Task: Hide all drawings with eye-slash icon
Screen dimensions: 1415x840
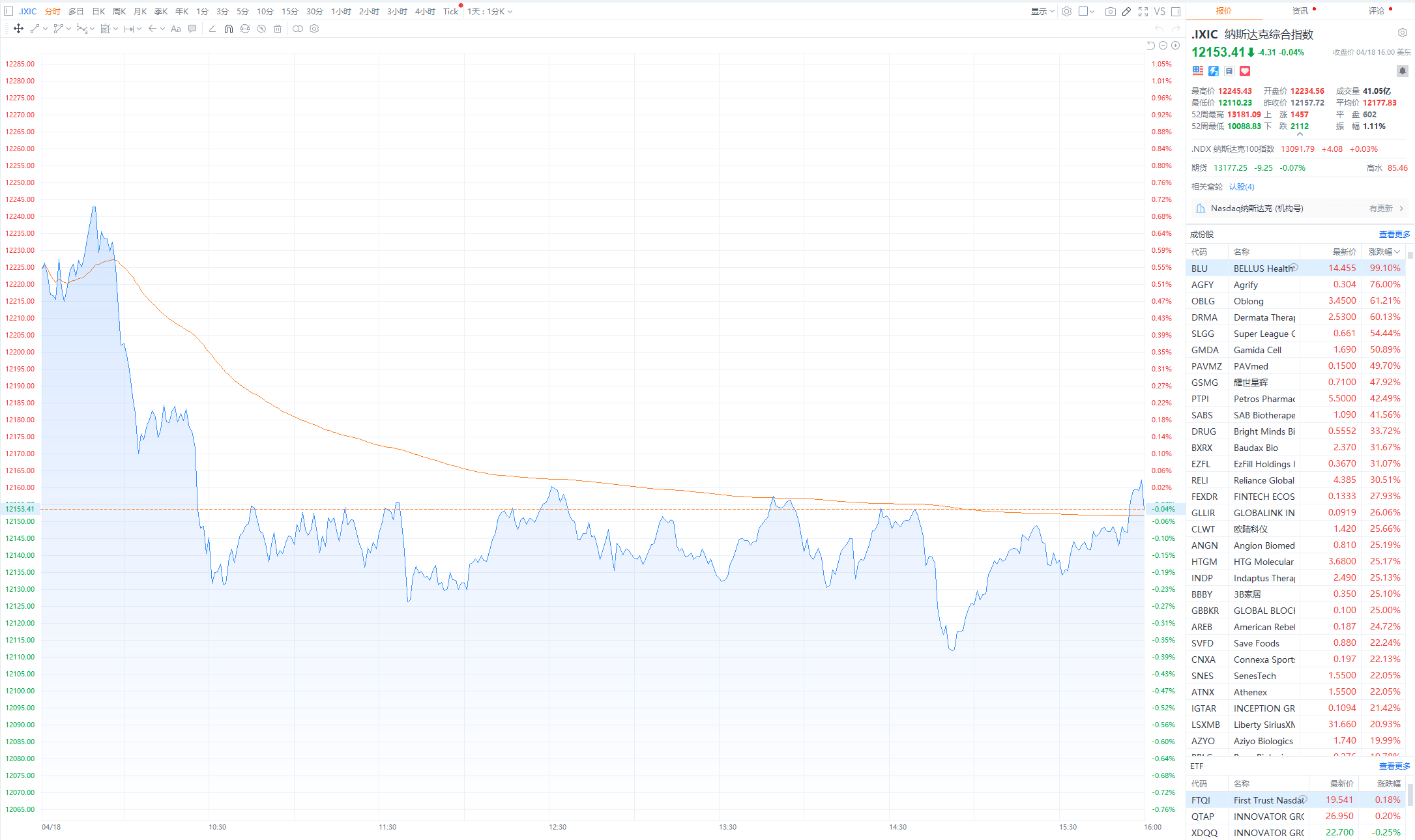Action: pyautogui.click(x=261, y=29)
